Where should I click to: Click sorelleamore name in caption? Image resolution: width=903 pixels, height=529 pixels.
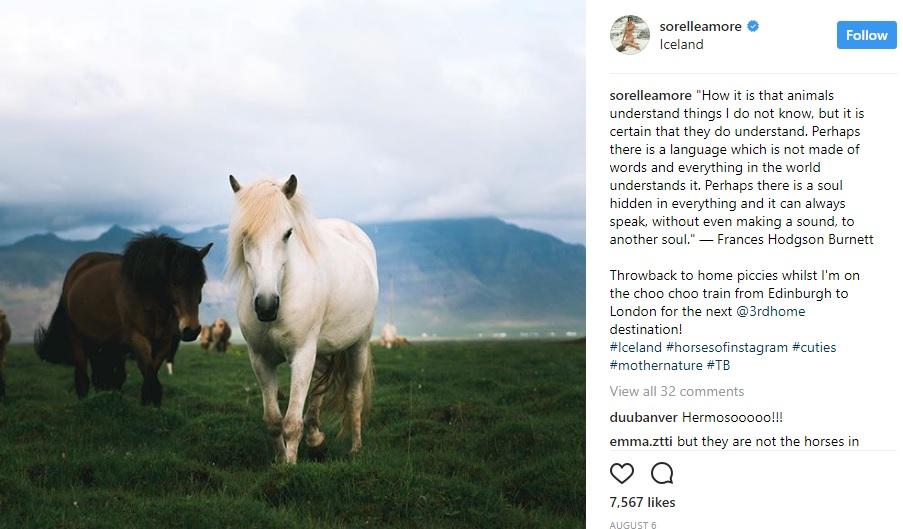650,96
